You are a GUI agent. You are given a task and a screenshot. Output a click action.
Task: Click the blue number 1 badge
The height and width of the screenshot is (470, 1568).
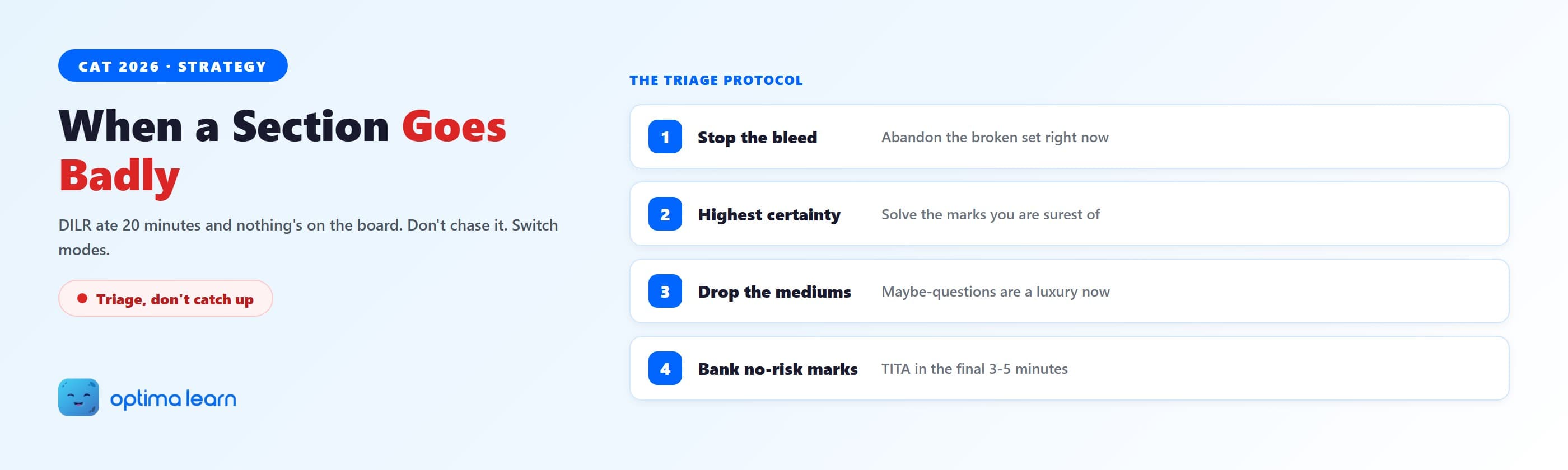665,137
